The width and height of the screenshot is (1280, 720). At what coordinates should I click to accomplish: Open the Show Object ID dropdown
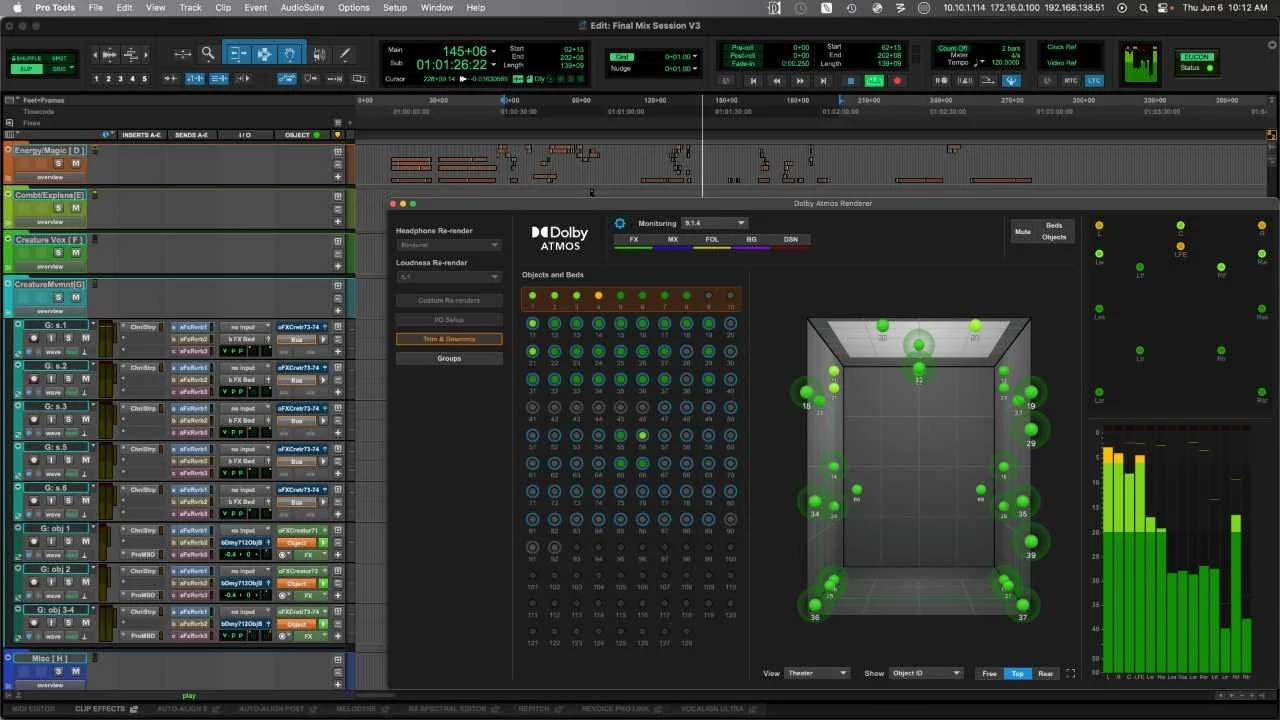[927, 673]
